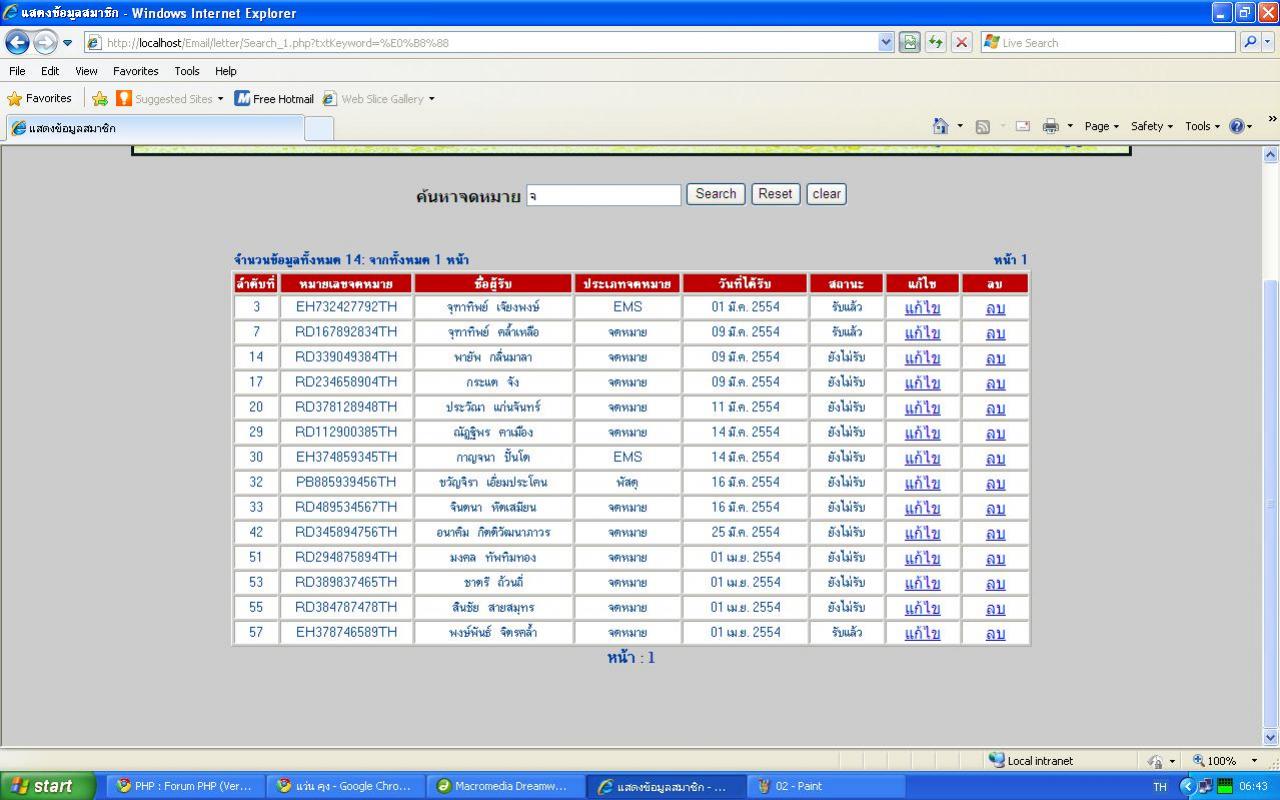Screen dimensions: 1280x800
Task: Click ลบ for EH732427792TH row
Action: click(995, 308)
